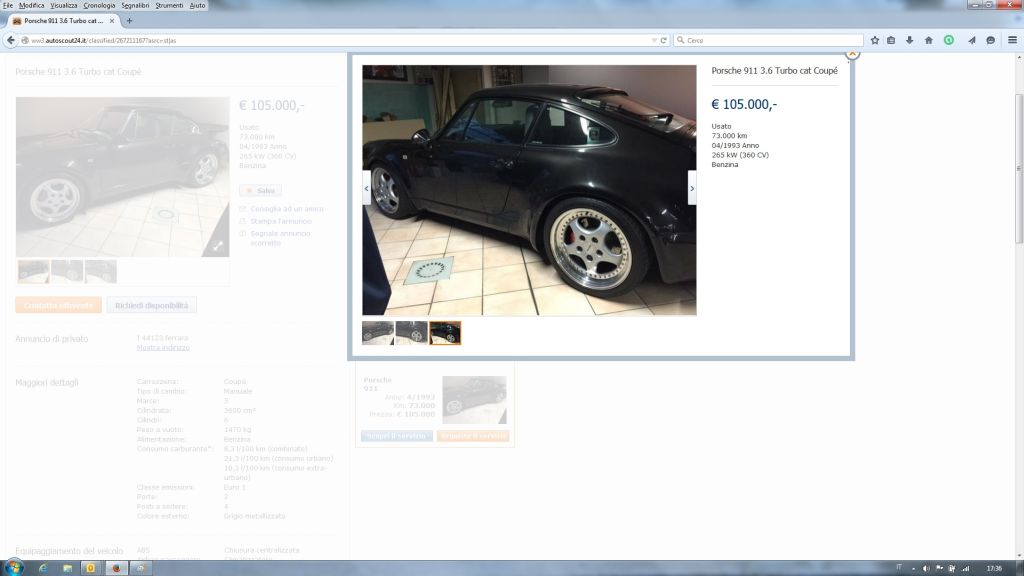Click the Contatta offerente button
The height and width of the screenshot is (576, 1024).
[x=59, y=305]
